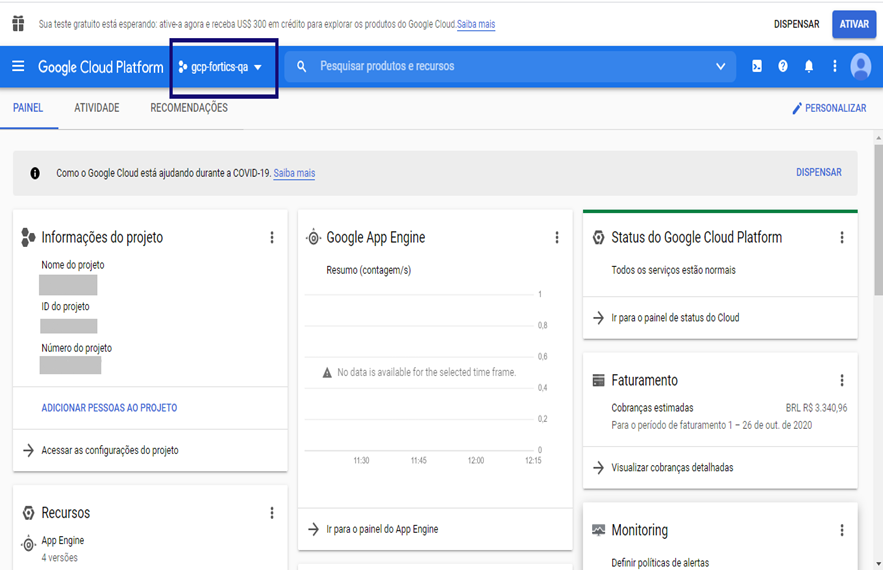Switch to the Recomendações tab
The height and width of the screenshot is (570, 883).
coord(189,108)
